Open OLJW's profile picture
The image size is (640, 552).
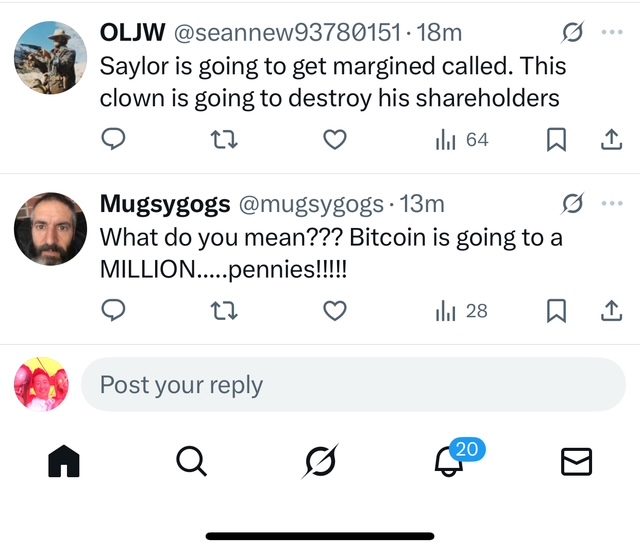[x=50, y=58]
